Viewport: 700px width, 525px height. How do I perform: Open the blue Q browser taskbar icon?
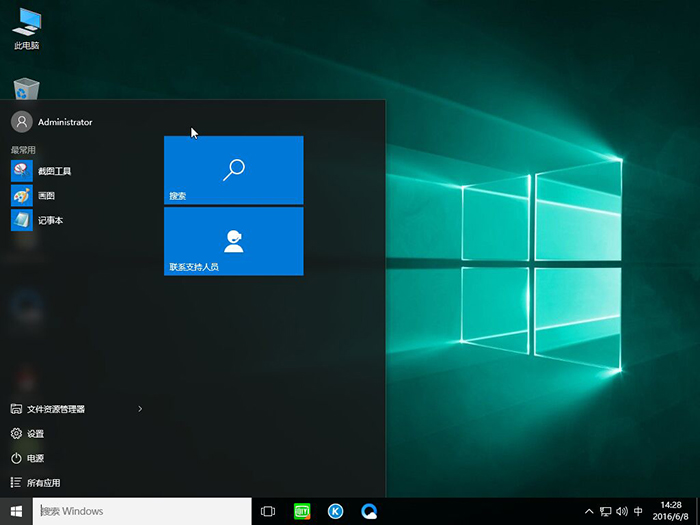click(370, 511)
